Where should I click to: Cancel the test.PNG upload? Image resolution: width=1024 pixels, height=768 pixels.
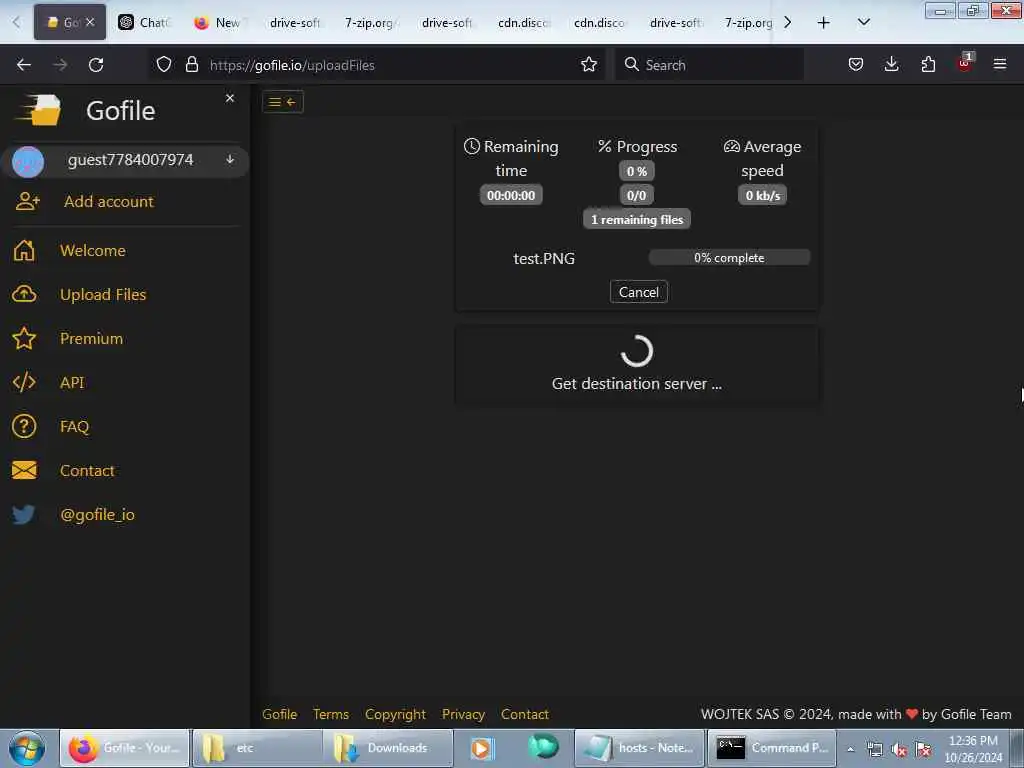click(x=639, y=292)
